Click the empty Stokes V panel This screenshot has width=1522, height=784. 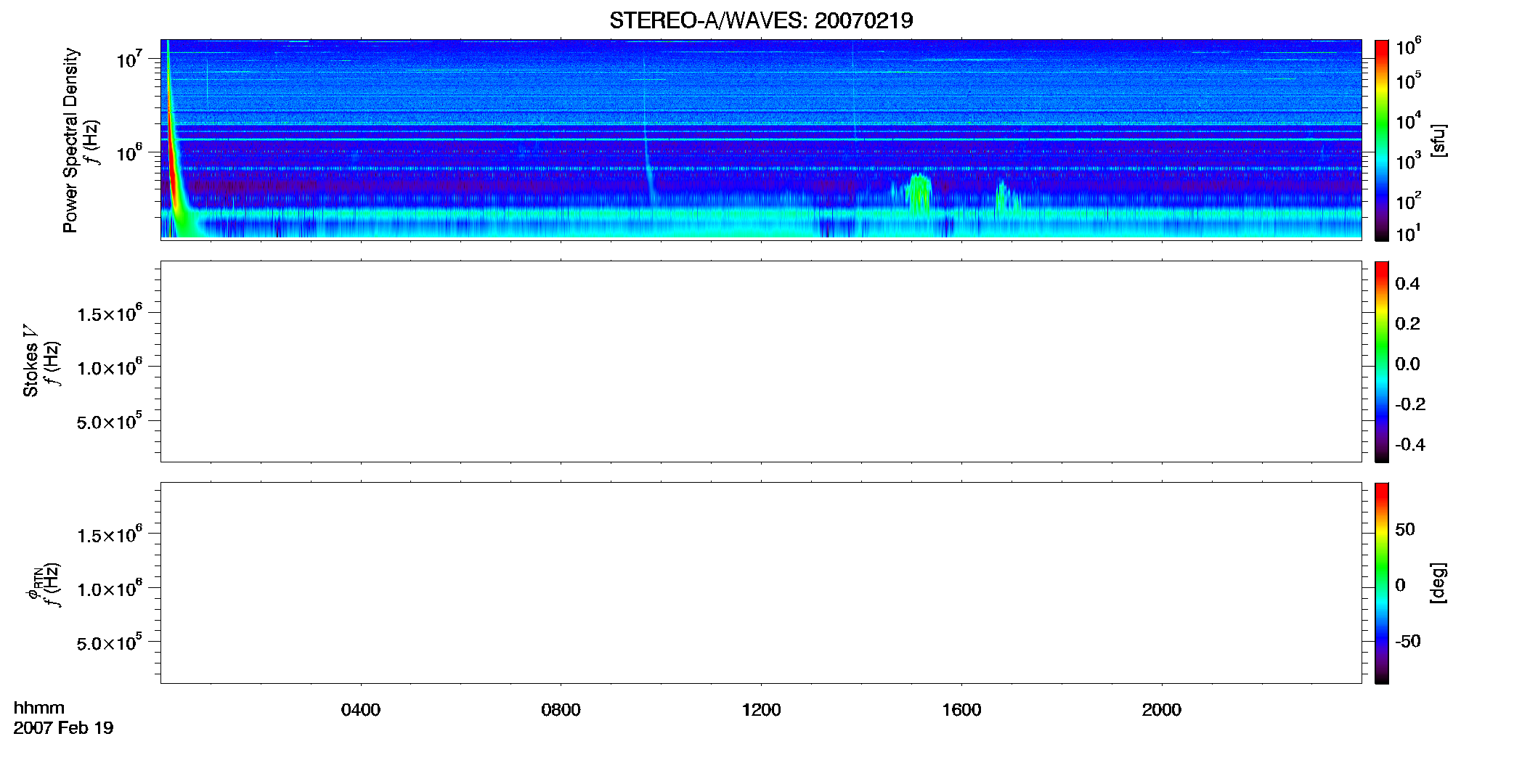pos(761,362)
